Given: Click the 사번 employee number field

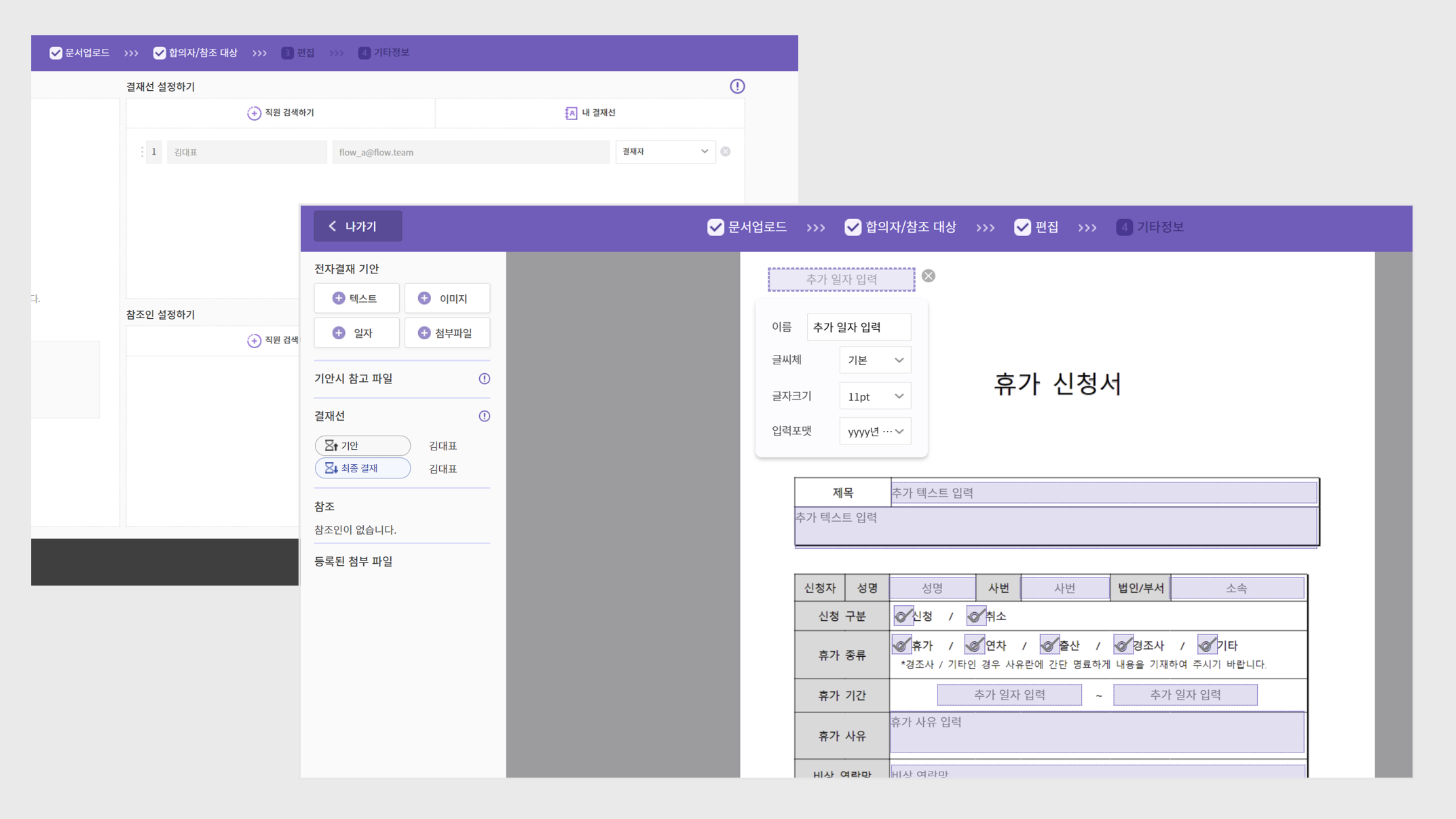Looking at the screenshot, I should point(1064,588).
